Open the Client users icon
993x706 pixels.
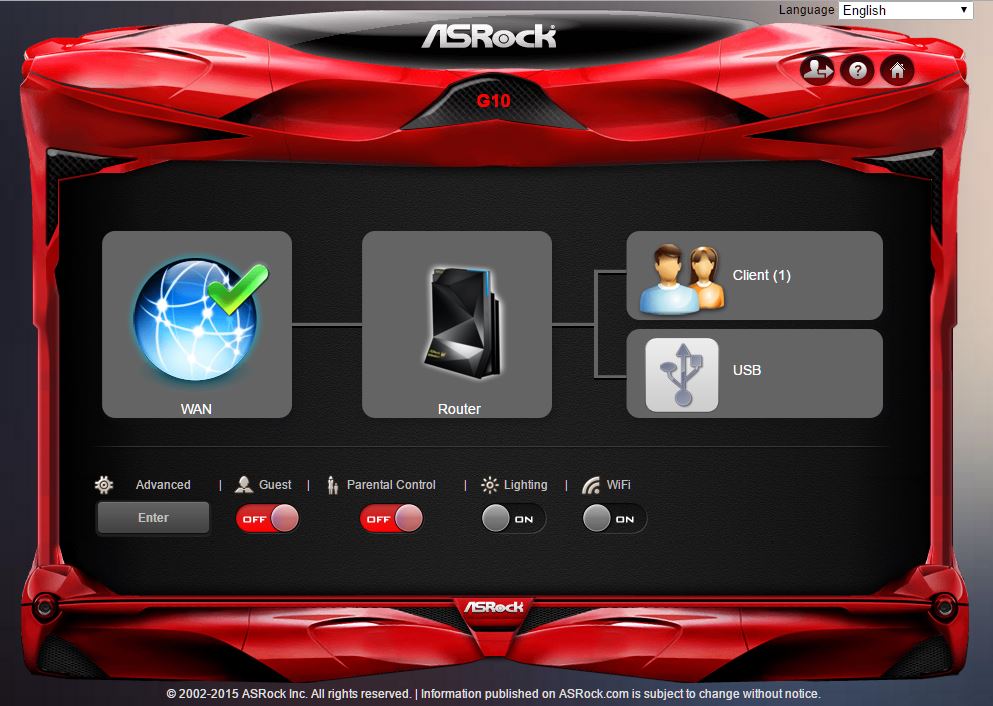pos(681,277)
